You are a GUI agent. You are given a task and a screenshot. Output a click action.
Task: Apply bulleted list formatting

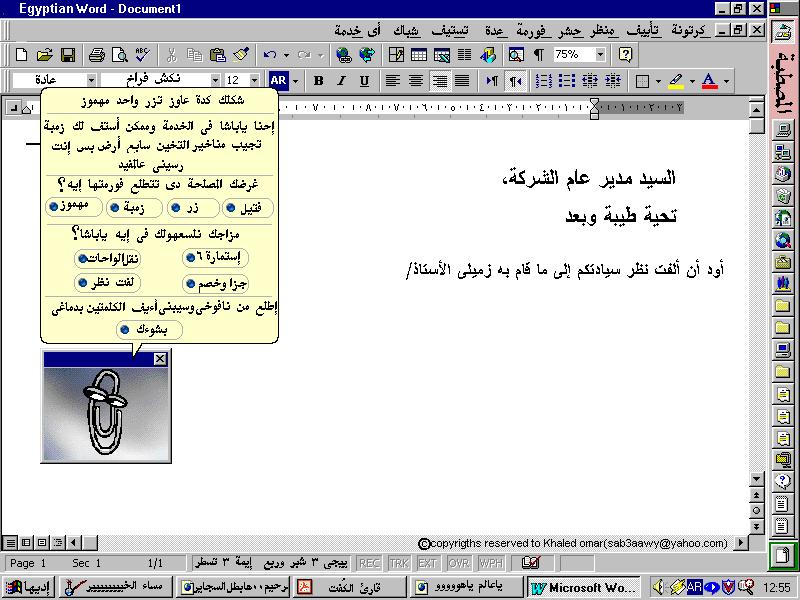pos(567,81)
